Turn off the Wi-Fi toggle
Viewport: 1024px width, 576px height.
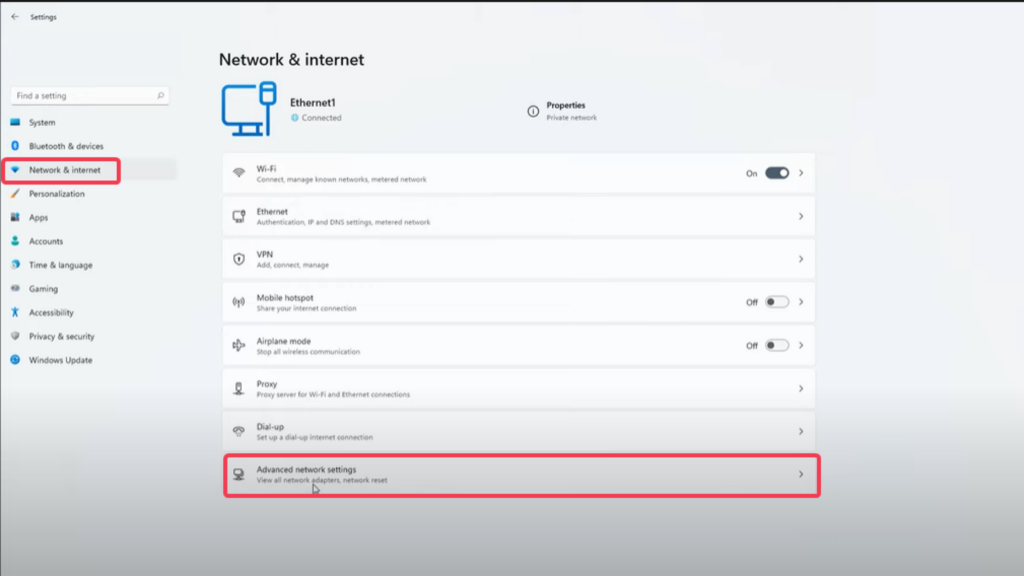[776, 173]
